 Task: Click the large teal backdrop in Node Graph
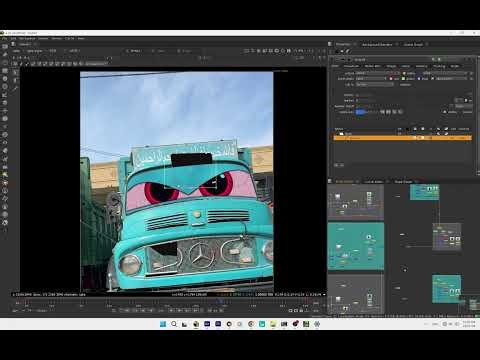pyautogui.click(x=356, y=246)
